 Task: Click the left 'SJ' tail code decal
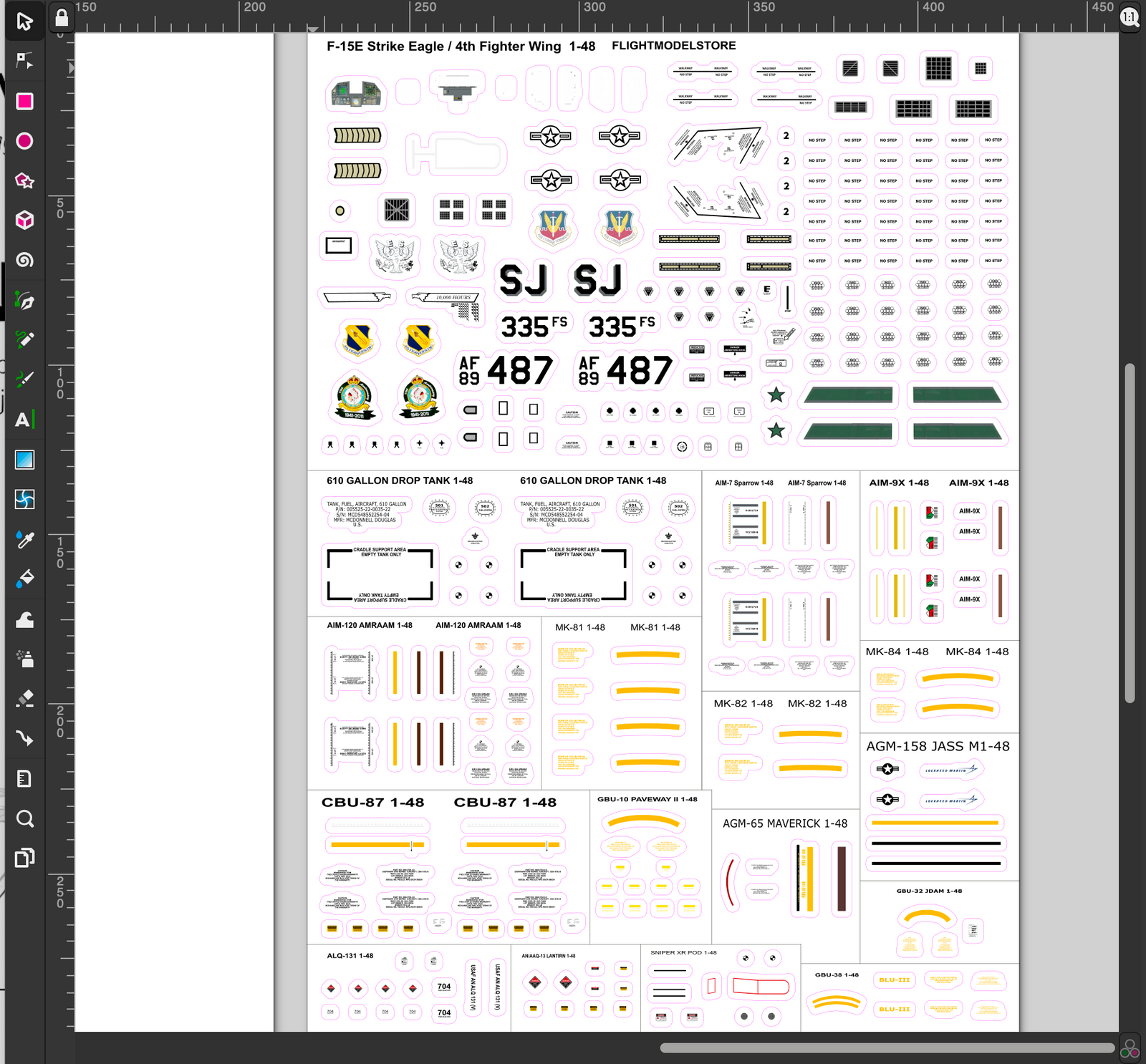tap(524, 280)
